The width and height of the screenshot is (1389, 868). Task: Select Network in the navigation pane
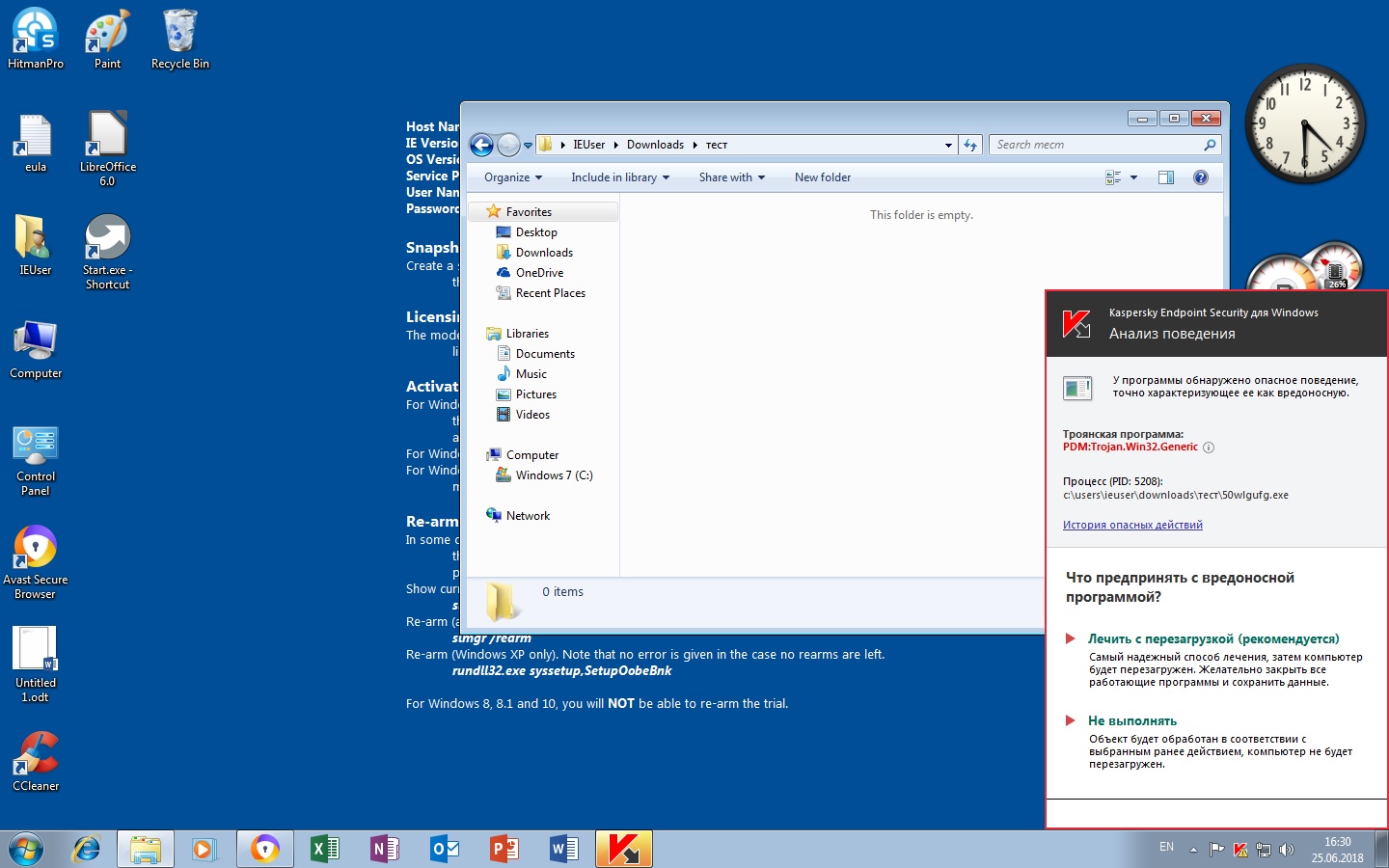pos(528,516)
